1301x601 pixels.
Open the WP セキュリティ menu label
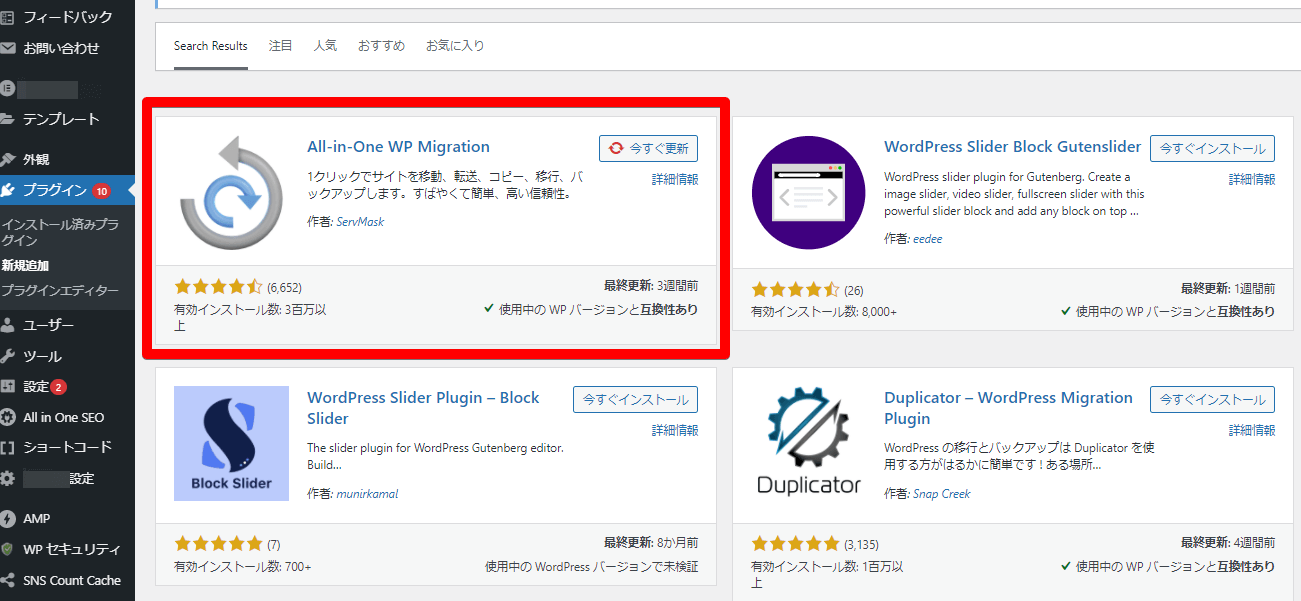pos(72,549)
